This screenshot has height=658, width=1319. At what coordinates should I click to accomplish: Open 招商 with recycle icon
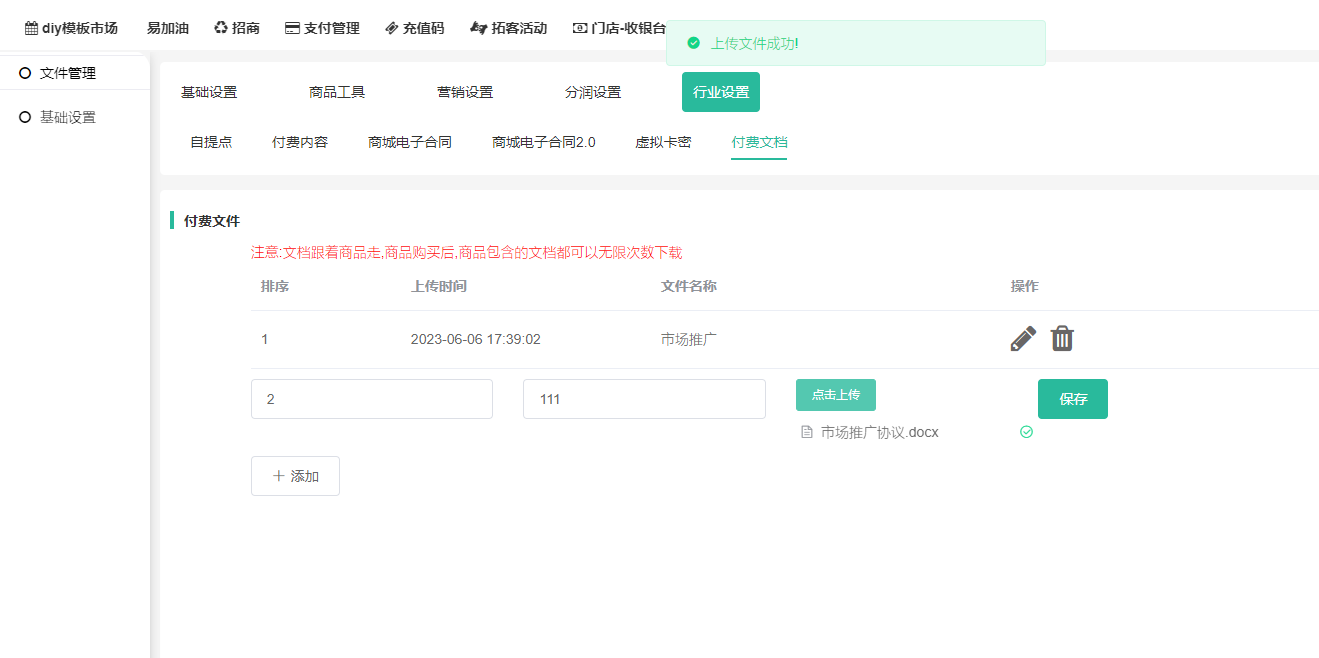237,28
